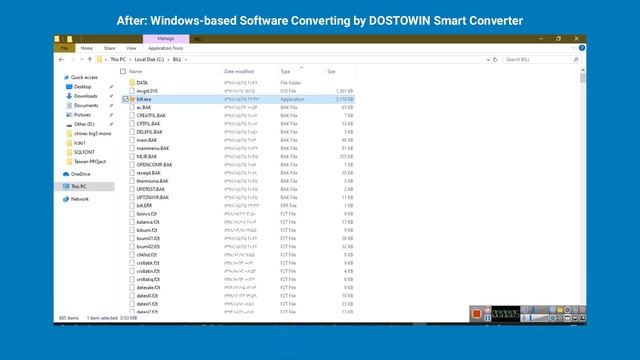Refresh the BILL folder view
This screenshot has width=640, height=360.
pyautogui.click(x=495, y=60)
